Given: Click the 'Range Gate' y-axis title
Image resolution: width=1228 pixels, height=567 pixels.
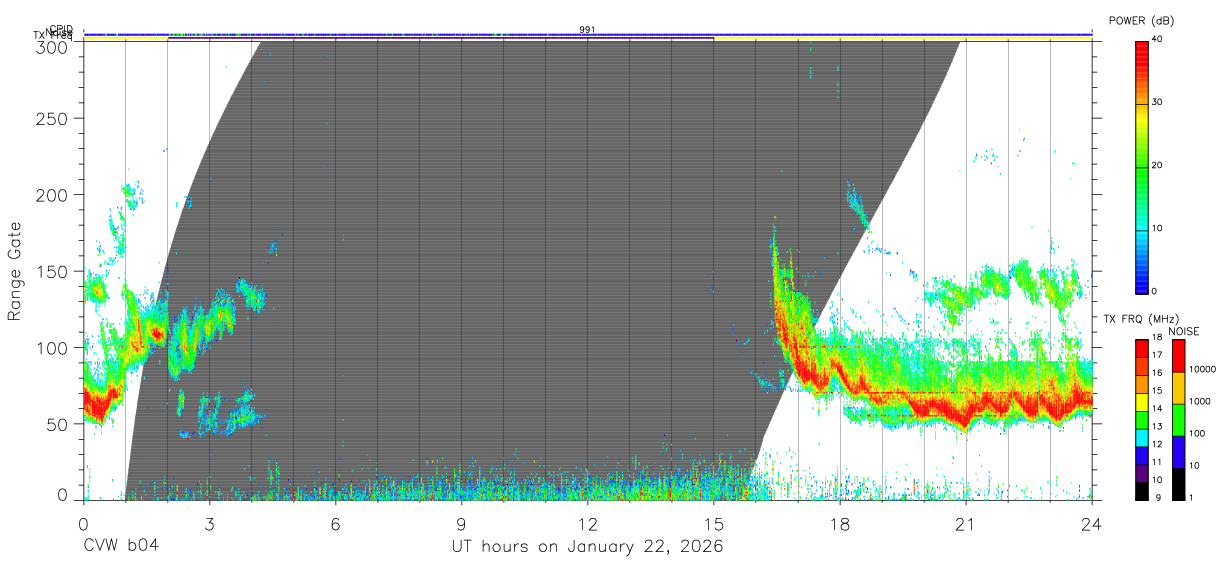Looking at the screenshot, I should (x=15, y=270).
